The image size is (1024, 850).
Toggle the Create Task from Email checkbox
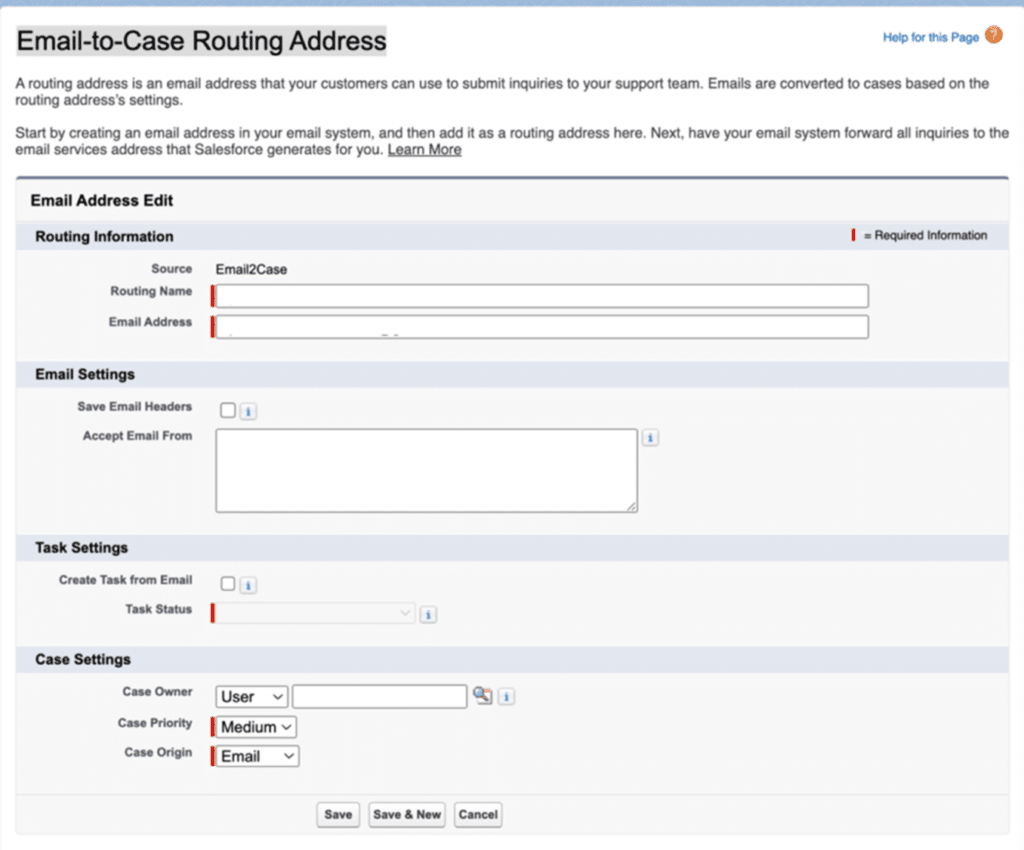(228, 584)
